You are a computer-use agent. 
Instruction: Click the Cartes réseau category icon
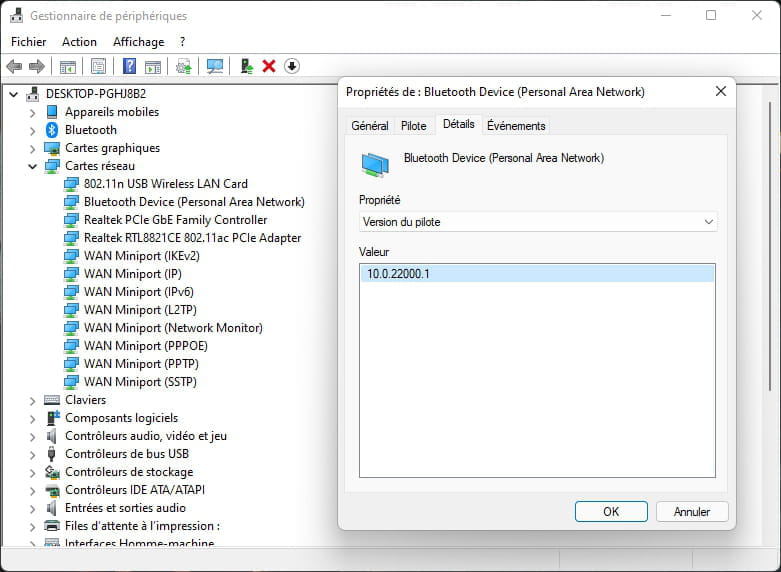click(52, 166)
